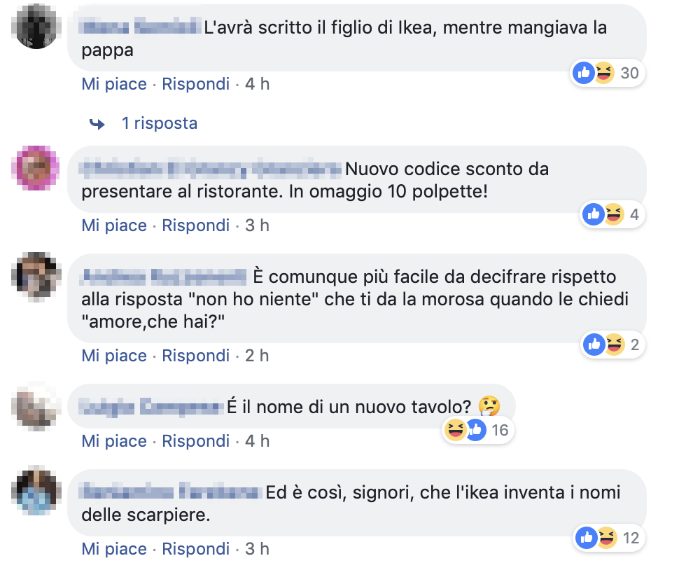693x570 pixels.
Task: Reply to the nuovo tavolo comment
Action: pyautogui.click(x=196, y=441)
